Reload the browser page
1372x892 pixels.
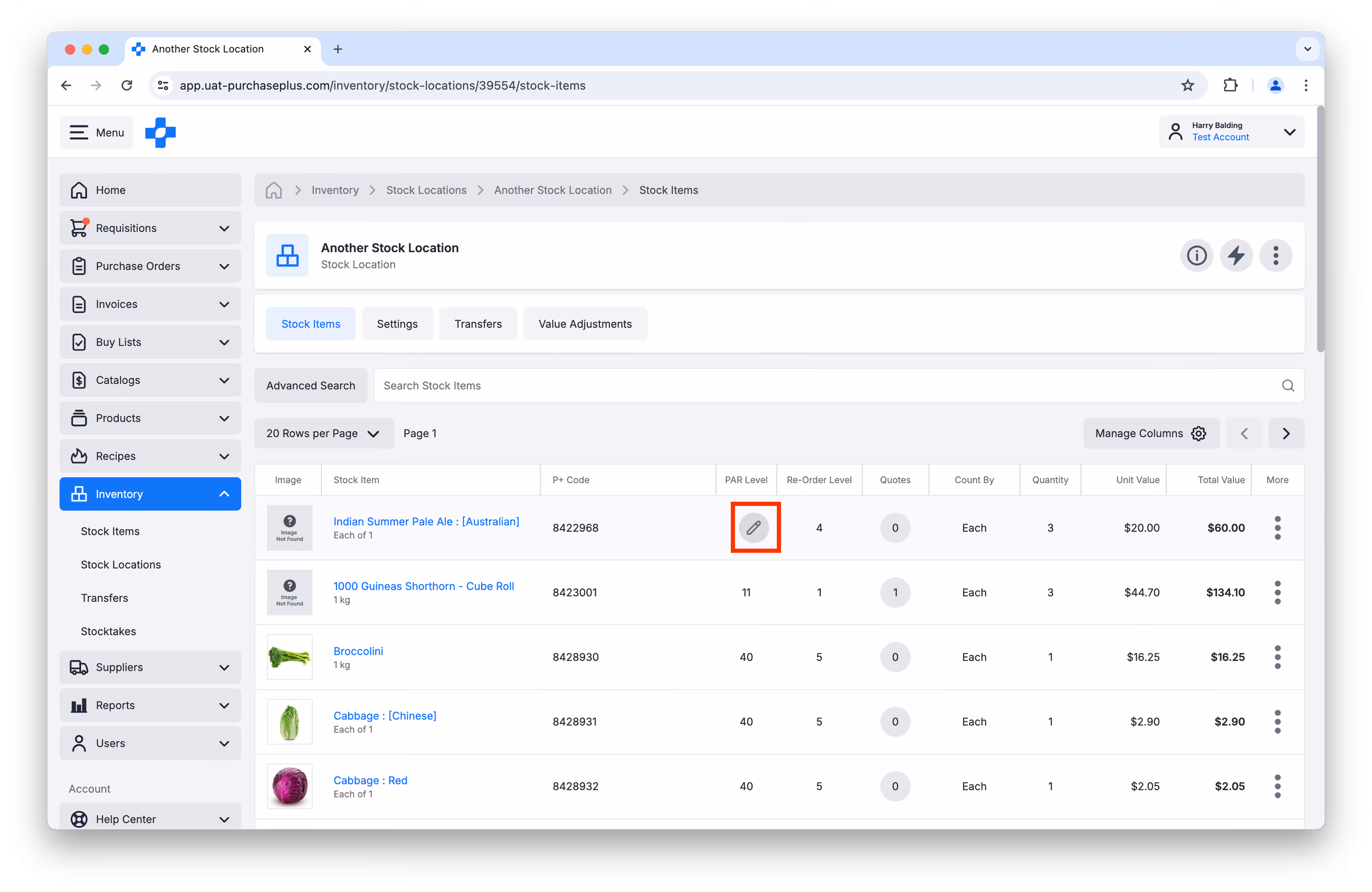click(127, 85)
